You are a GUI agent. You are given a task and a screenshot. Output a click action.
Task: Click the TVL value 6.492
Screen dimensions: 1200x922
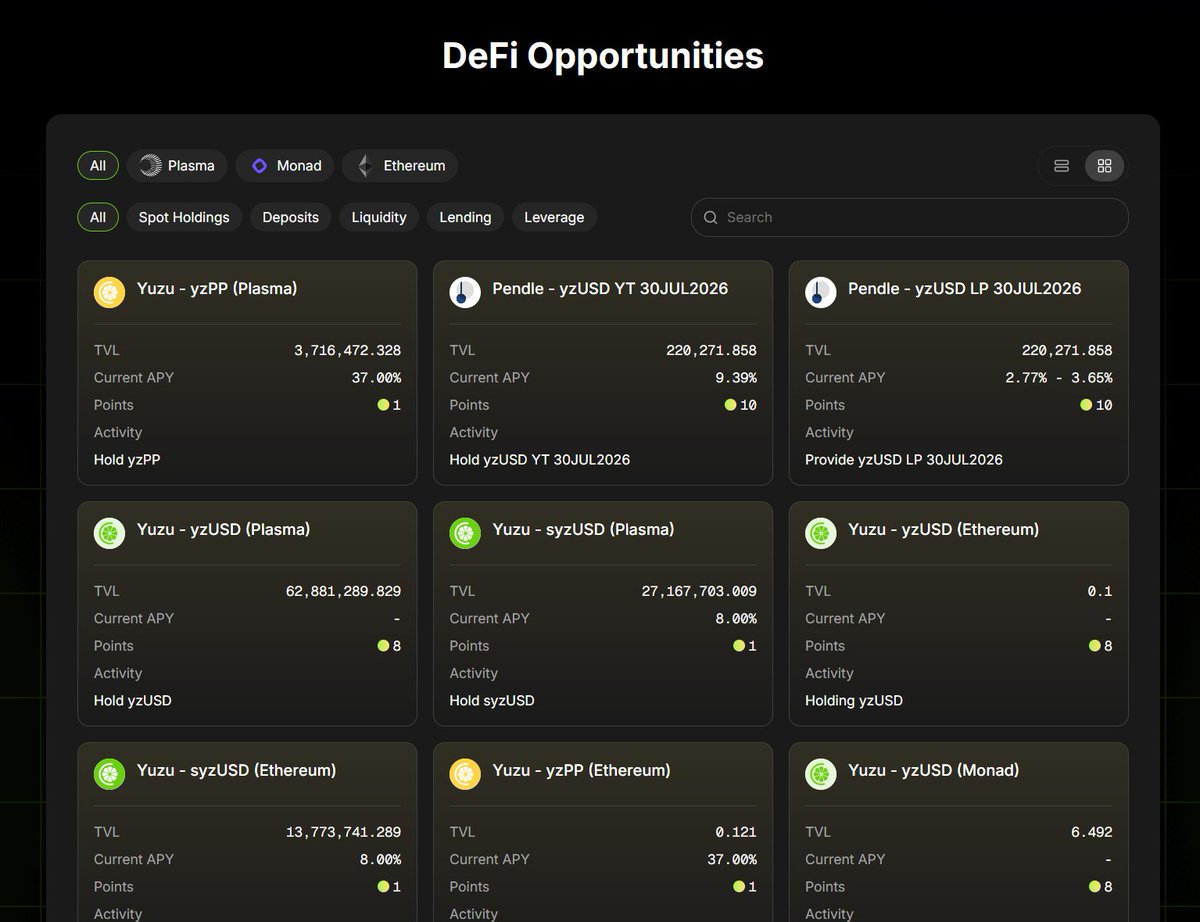[x=1091, y=832]
